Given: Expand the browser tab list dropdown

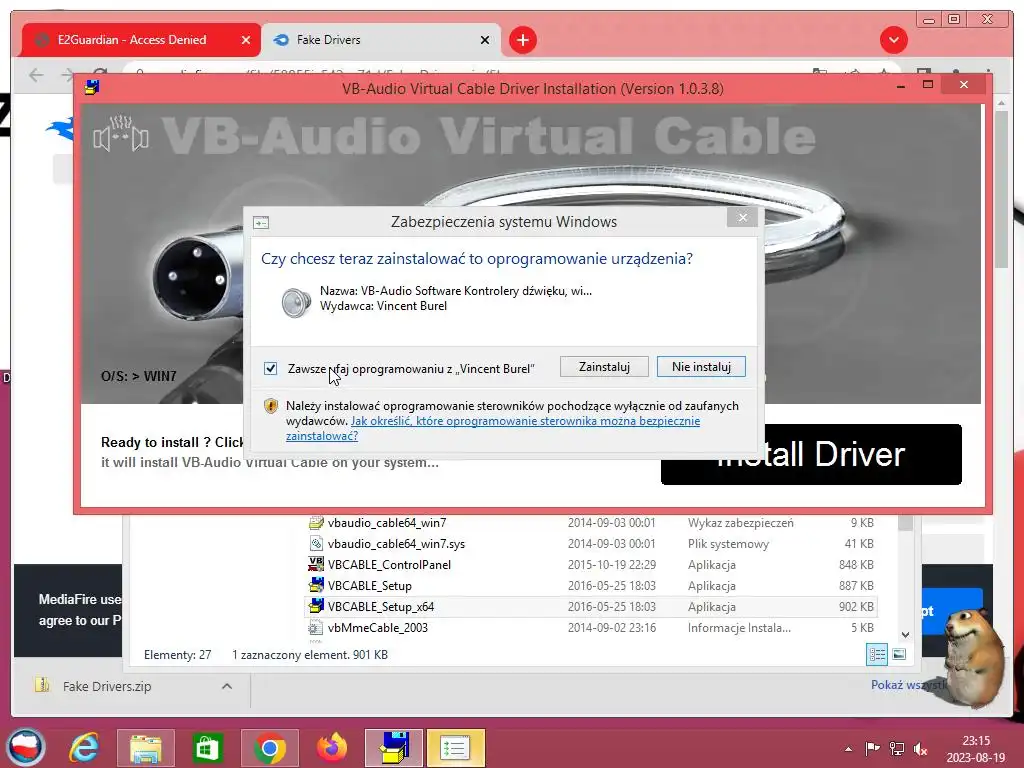Looking at the screenshot, I should [893, 40].
